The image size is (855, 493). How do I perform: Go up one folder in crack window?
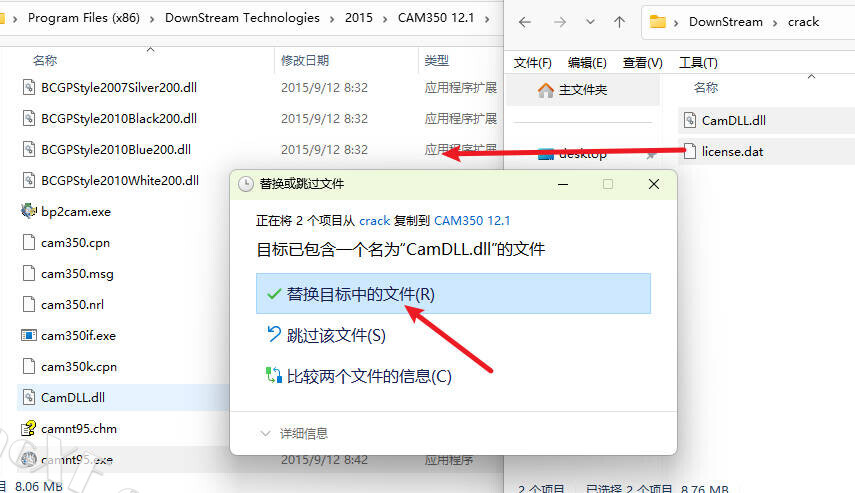[619, 22]
